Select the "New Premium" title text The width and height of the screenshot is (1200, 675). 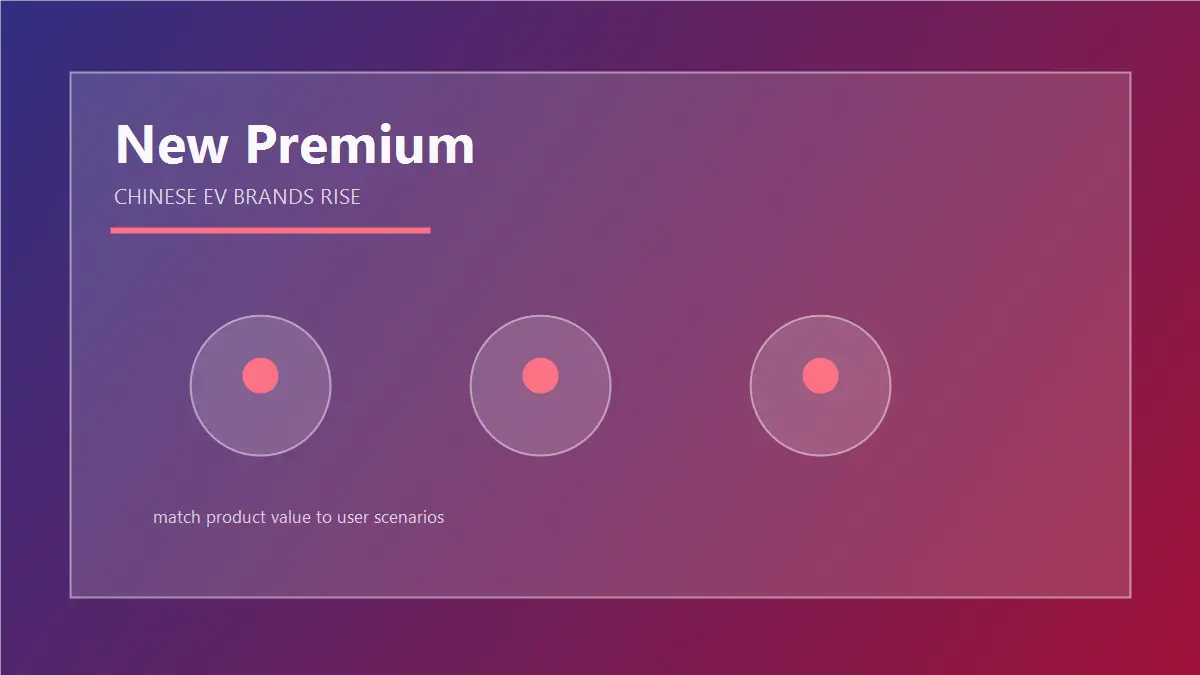[295, 145]
